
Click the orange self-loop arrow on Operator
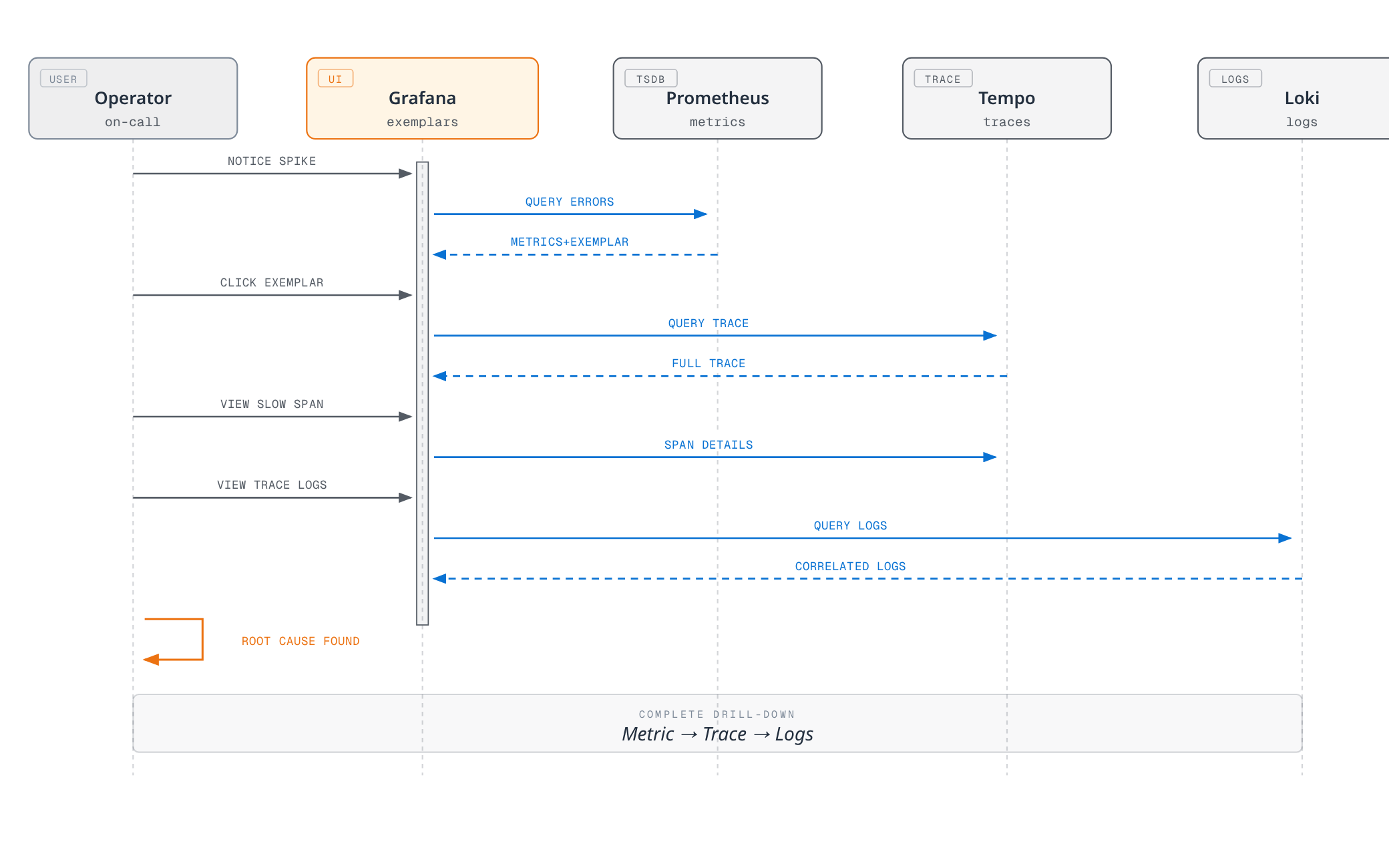pos(174,640)
